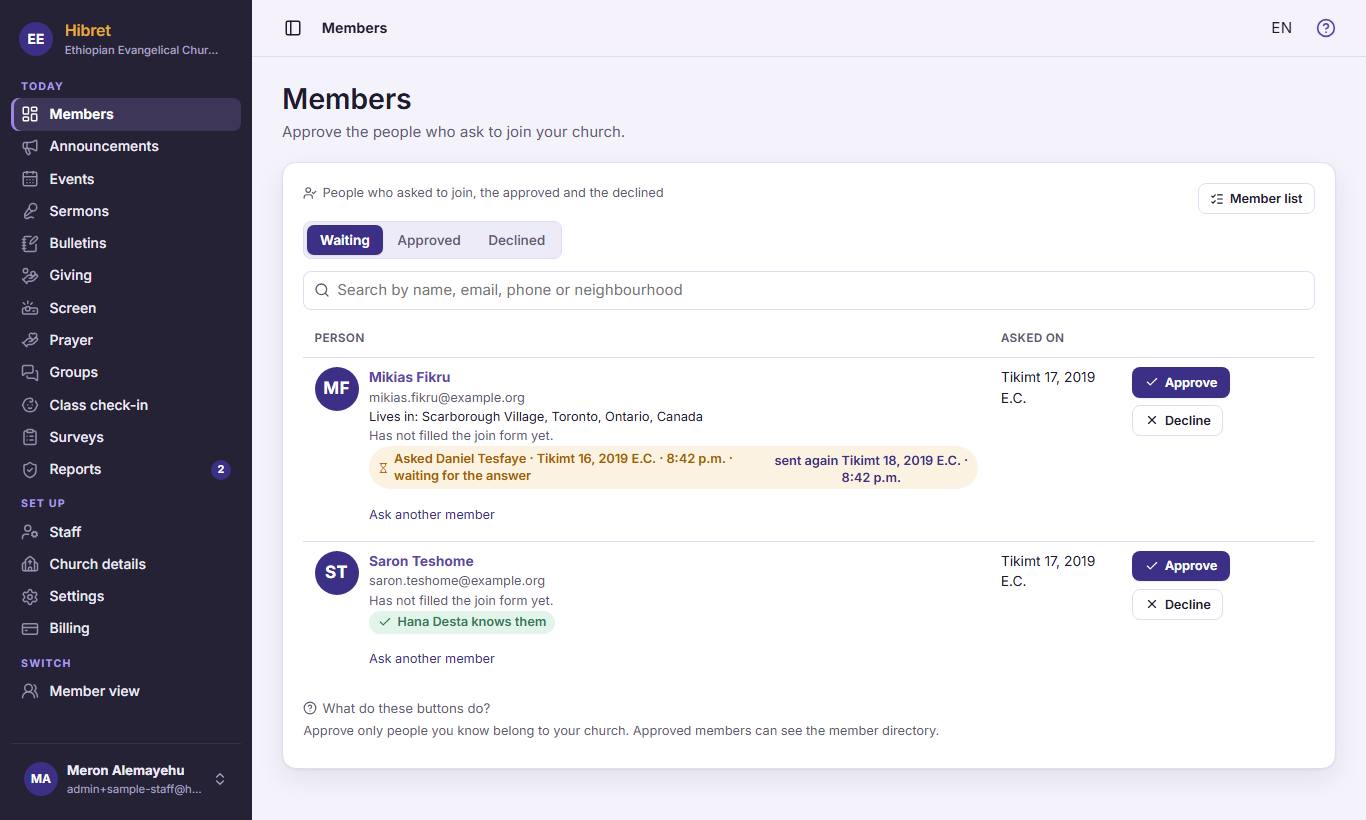Image resolution: width=1366 pixels, height=820 pixels.
Task: Approve Saron Teshome's join request
Action: (1180, 566)
